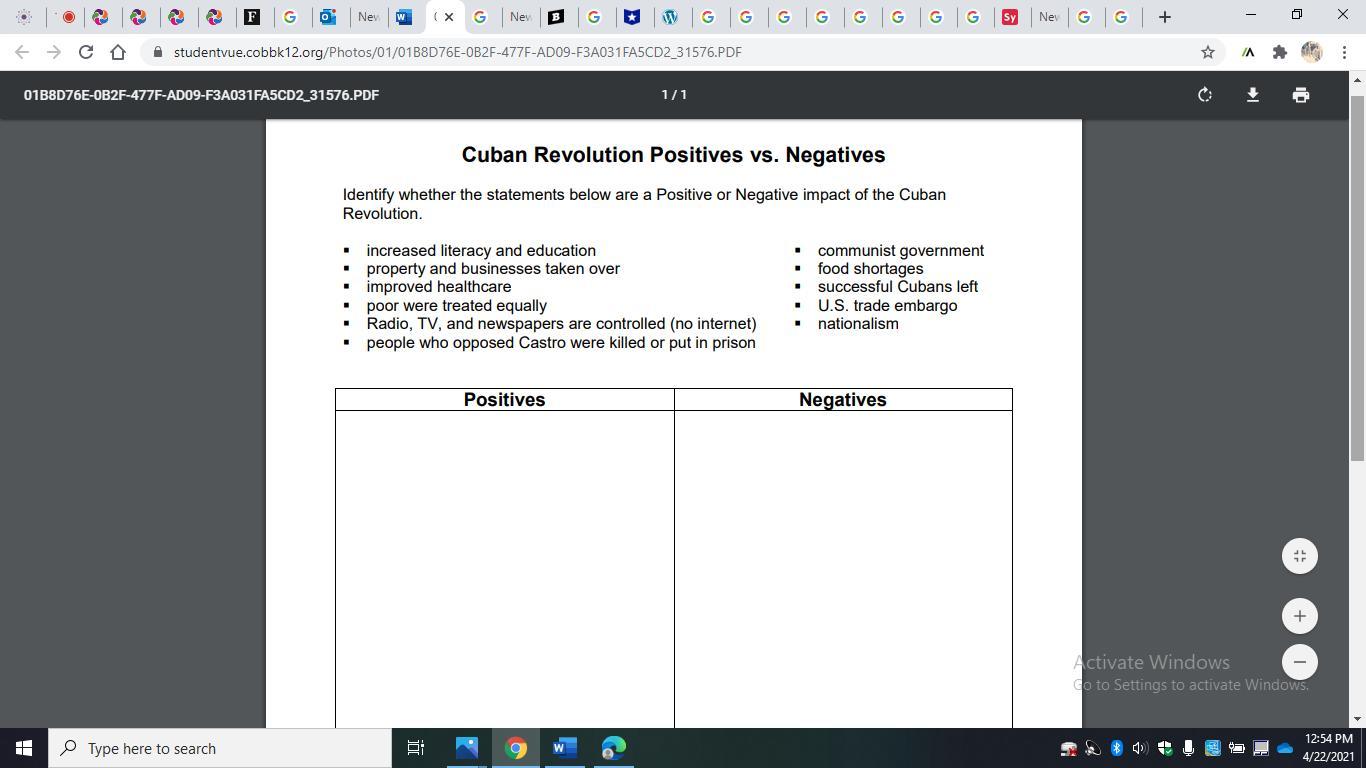1366x768 pixels.
Task: Print the PDF worksheet
Action: pyautogui.click(x=1300, y=95)
